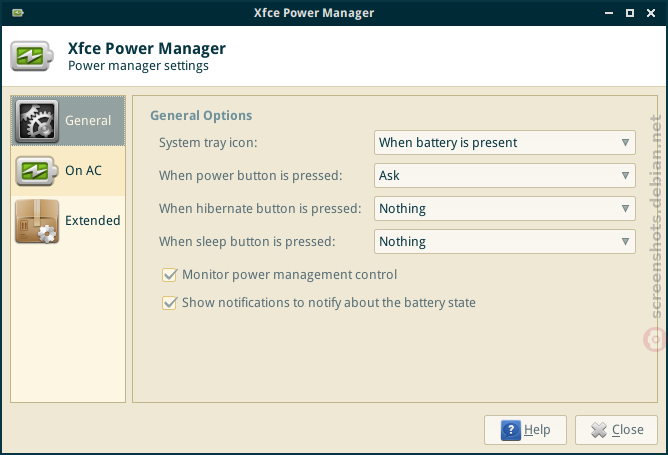Click the blue question mark Help icon
The width and height of the screenshot is (668, 455).
point(511,430)
